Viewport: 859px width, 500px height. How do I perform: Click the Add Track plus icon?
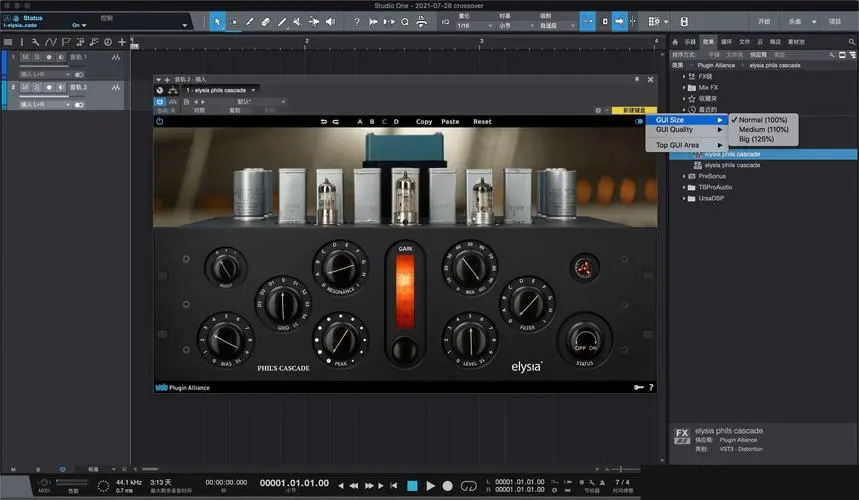(122, 42)
